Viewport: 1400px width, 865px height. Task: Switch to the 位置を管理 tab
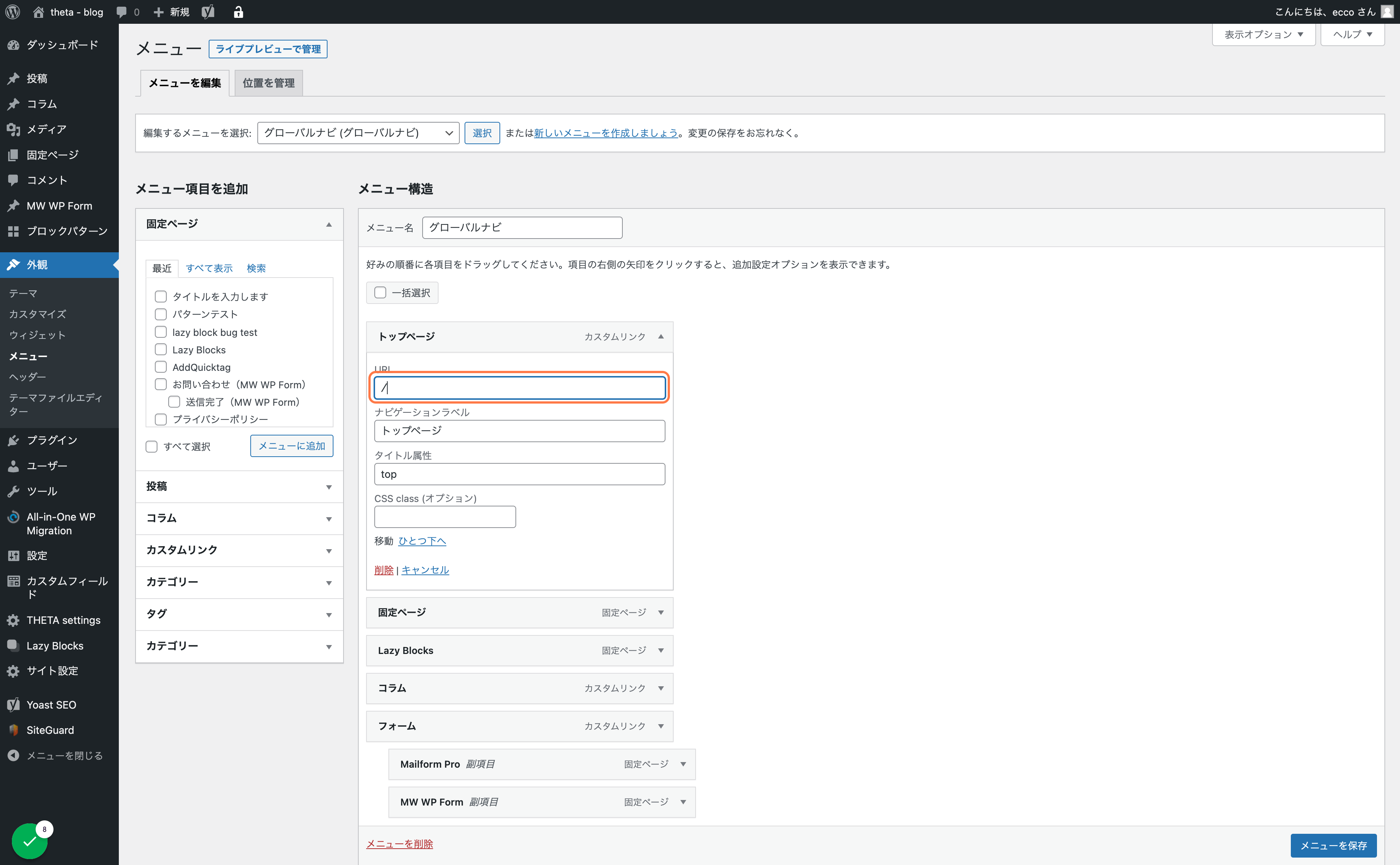pos(269,83)
